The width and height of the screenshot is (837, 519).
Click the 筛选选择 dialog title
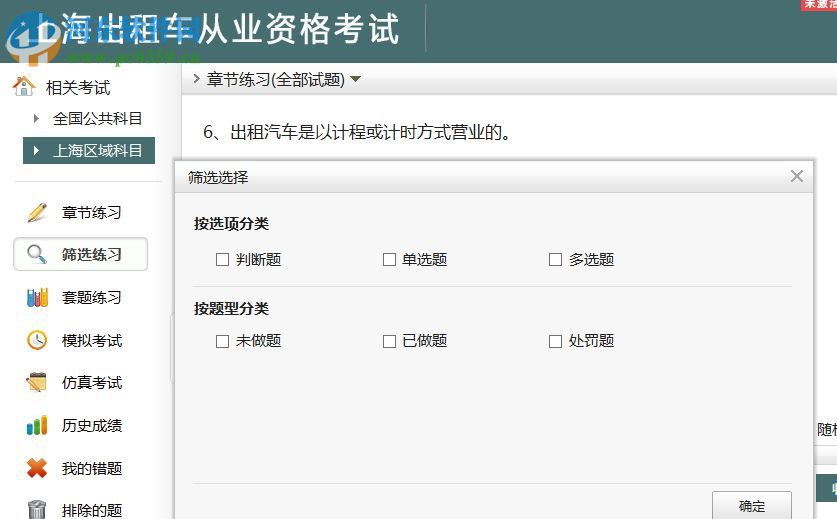point(218,177)
